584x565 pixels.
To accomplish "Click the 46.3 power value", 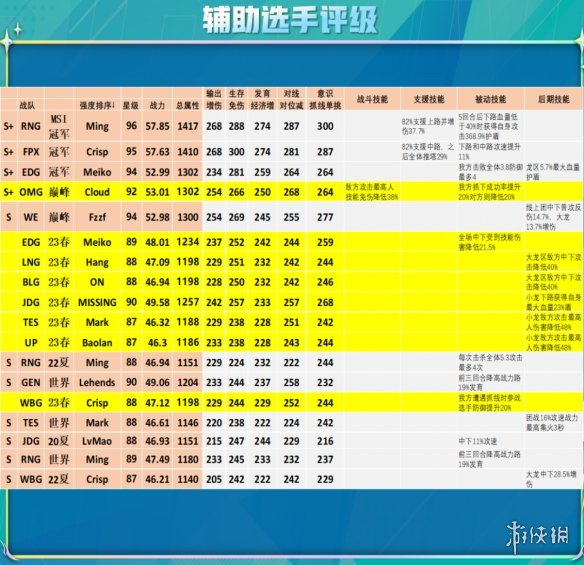I will pos(157,343).
